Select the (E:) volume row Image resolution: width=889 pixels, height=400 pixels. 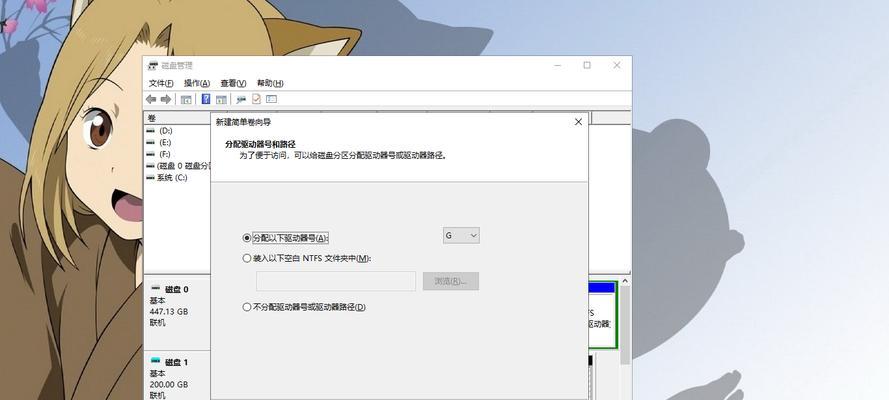(x=177, y=142)
